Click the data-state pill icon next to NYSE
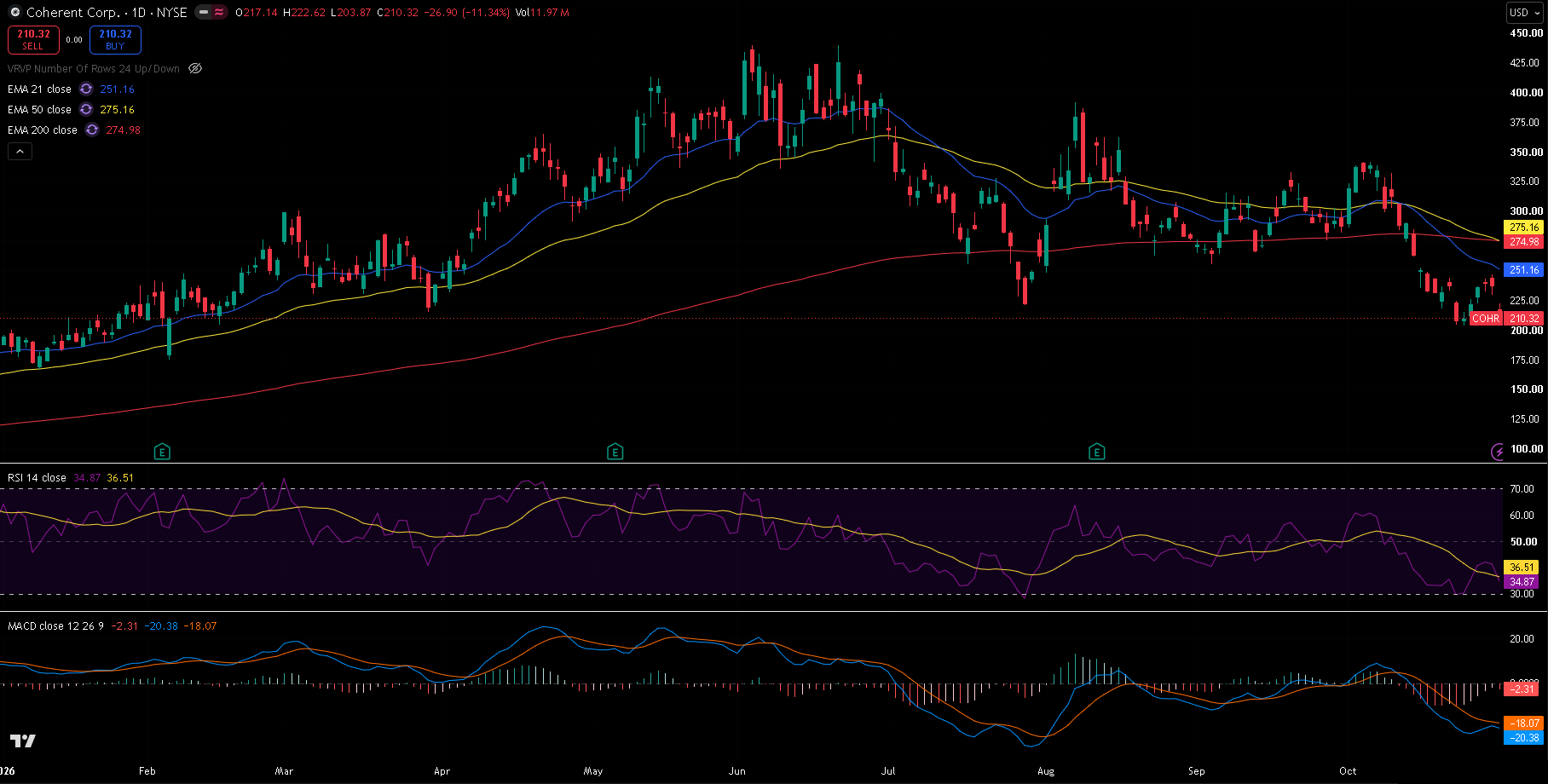 click(x=211, y=13)
